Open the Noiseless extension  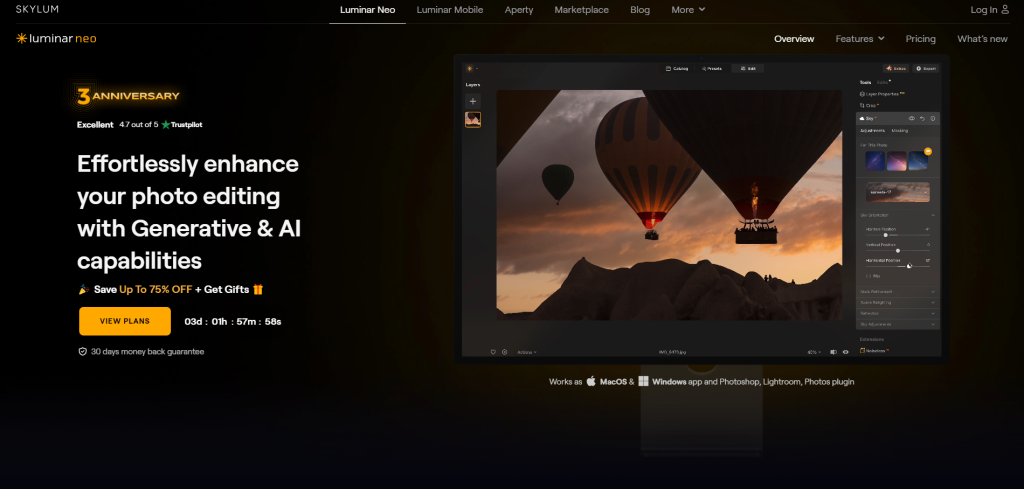[874, 351]
